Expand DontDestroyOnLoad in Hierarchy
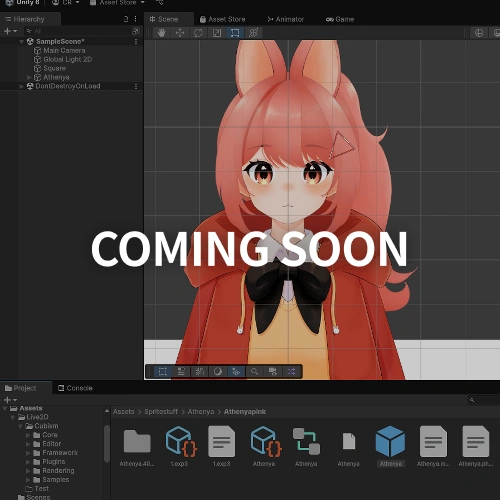Screen dimensions: 500x500 (x=21, y=86)
